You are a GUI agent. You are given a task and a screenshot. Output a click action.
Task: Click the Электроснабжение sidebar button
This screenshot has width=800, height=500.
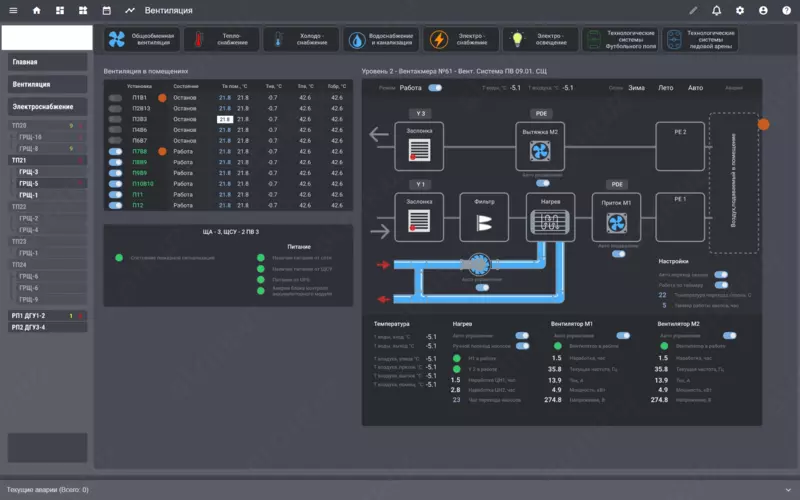click(x=47, y=107)
